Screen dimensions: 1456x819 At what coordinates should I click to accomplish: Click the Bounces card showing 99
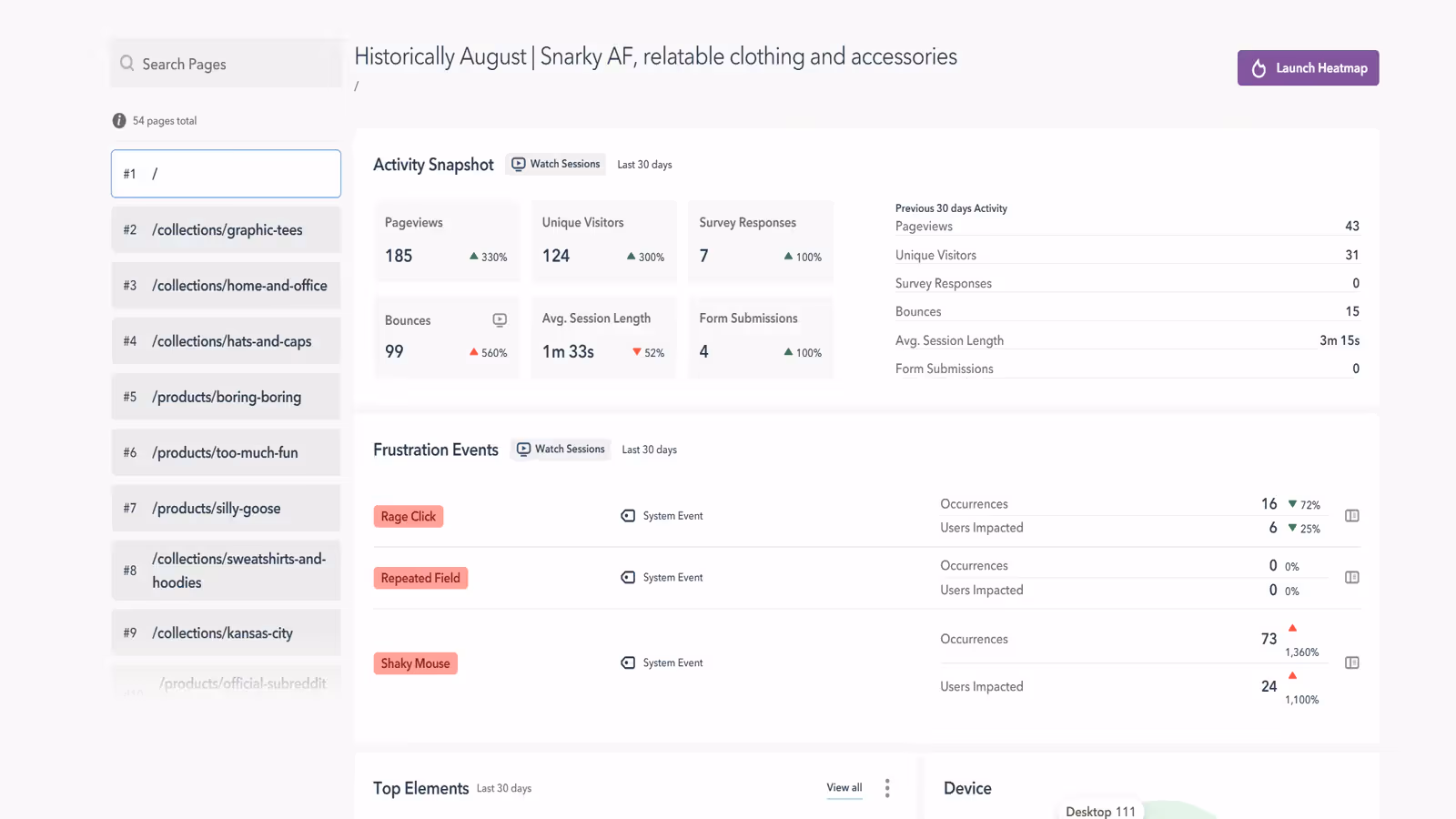click(446, 338)
